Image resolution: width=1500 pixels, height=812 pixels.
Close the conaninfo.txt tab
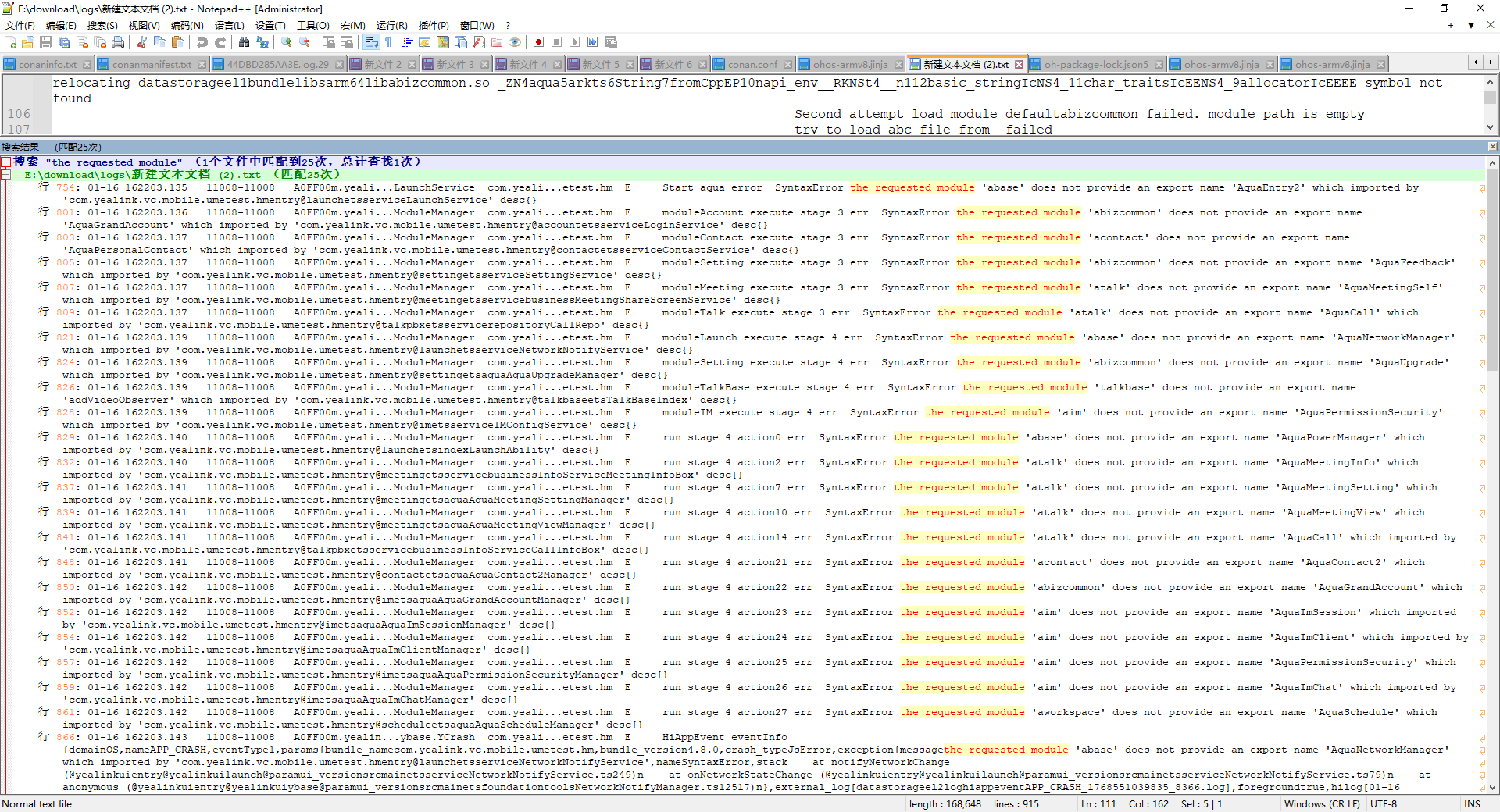coord(87,64)
